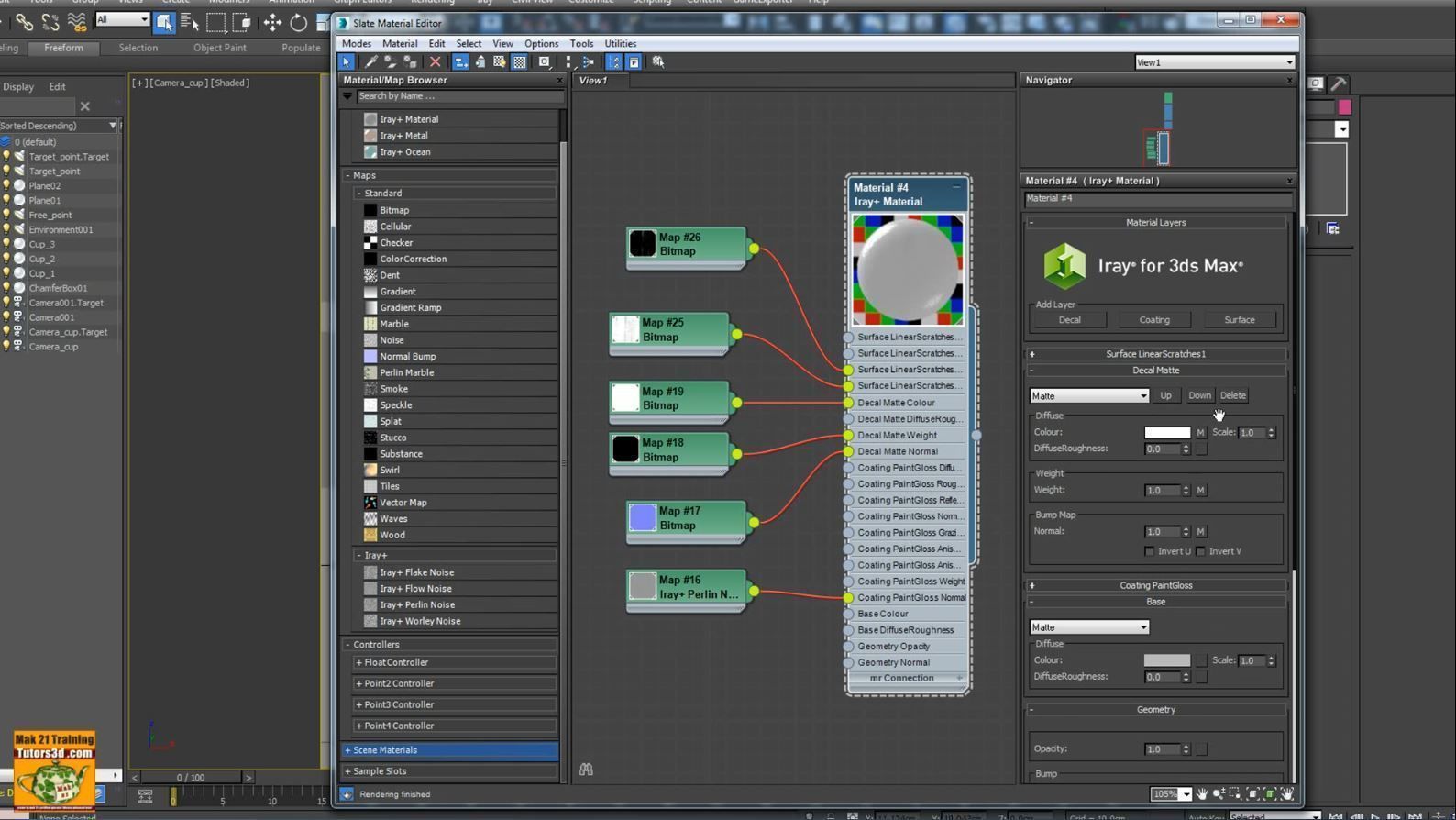Click the Lay Out All icon
Screen dimensions: 1456x820
(x=568, y=62)
